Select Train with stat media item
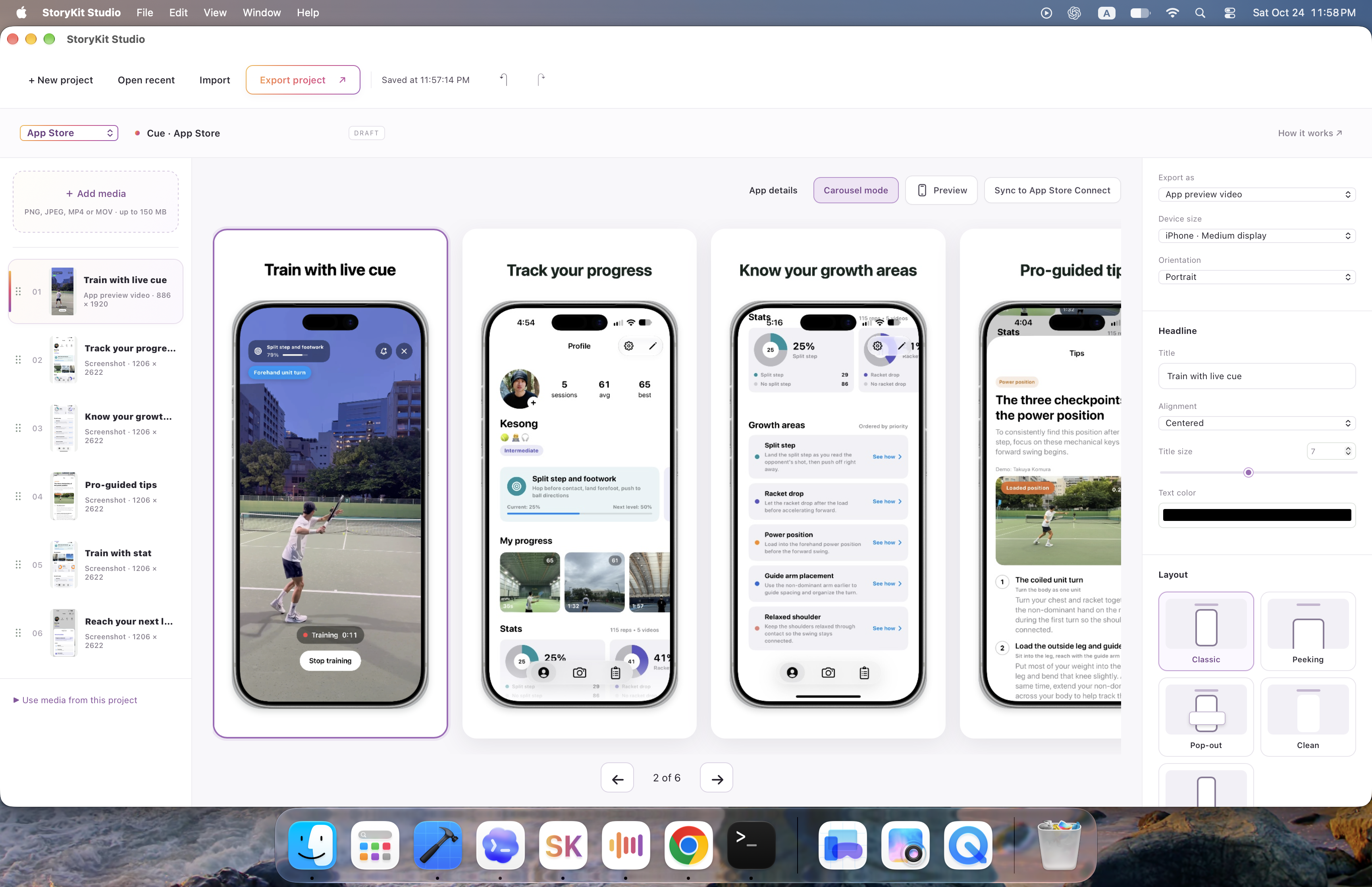The height and width of the screenshot is (887, 1372). coord(96,565)
